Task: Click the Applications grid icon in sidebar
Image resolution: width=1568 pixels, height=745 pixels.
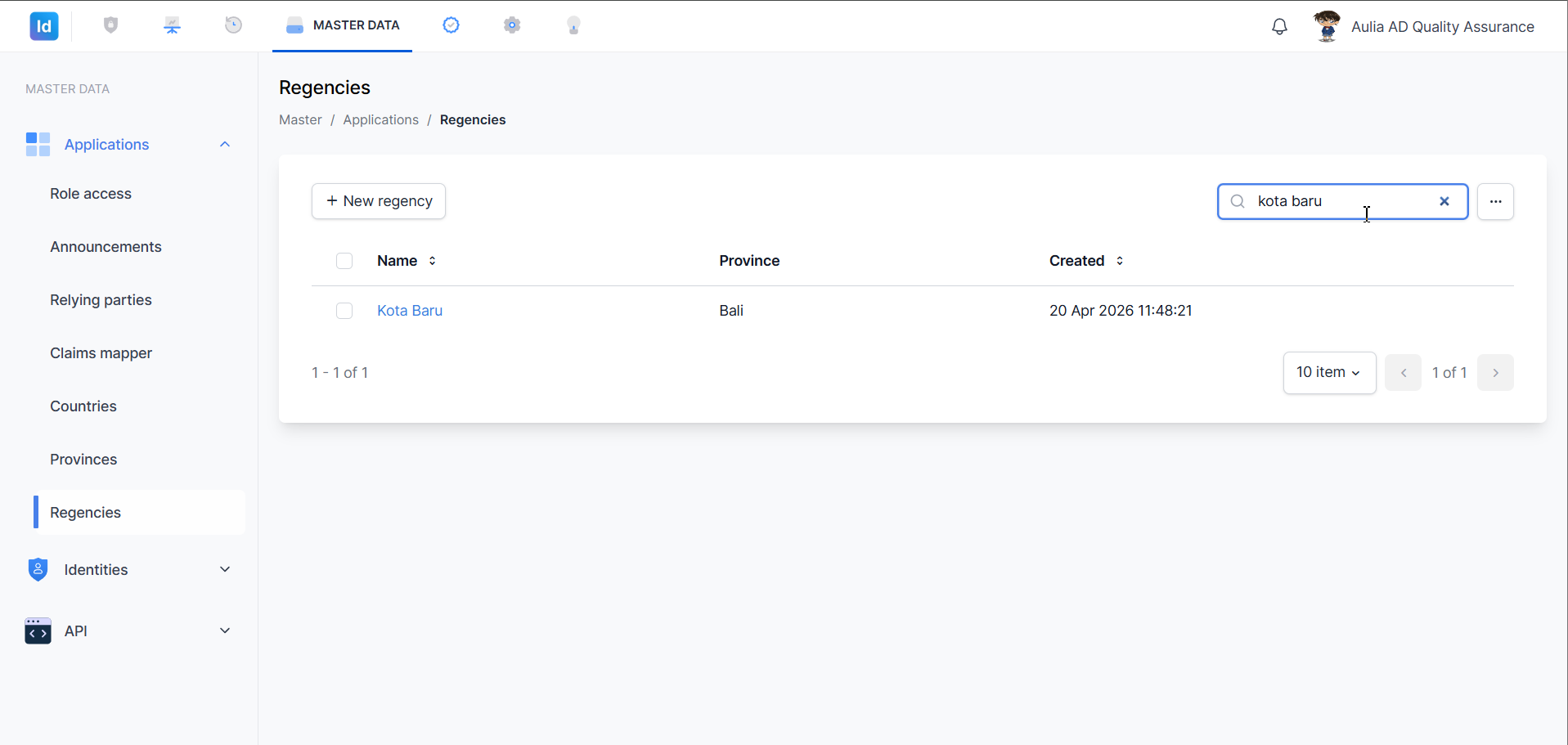Action: click(38, 144)
